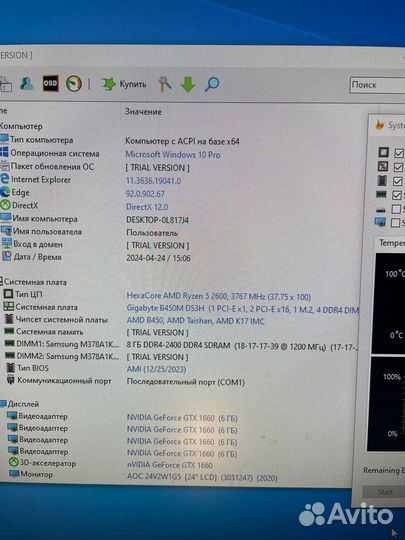Click the Internet Explorer row icon
This screenshot has height=540, width=405.
coord(5,179)
